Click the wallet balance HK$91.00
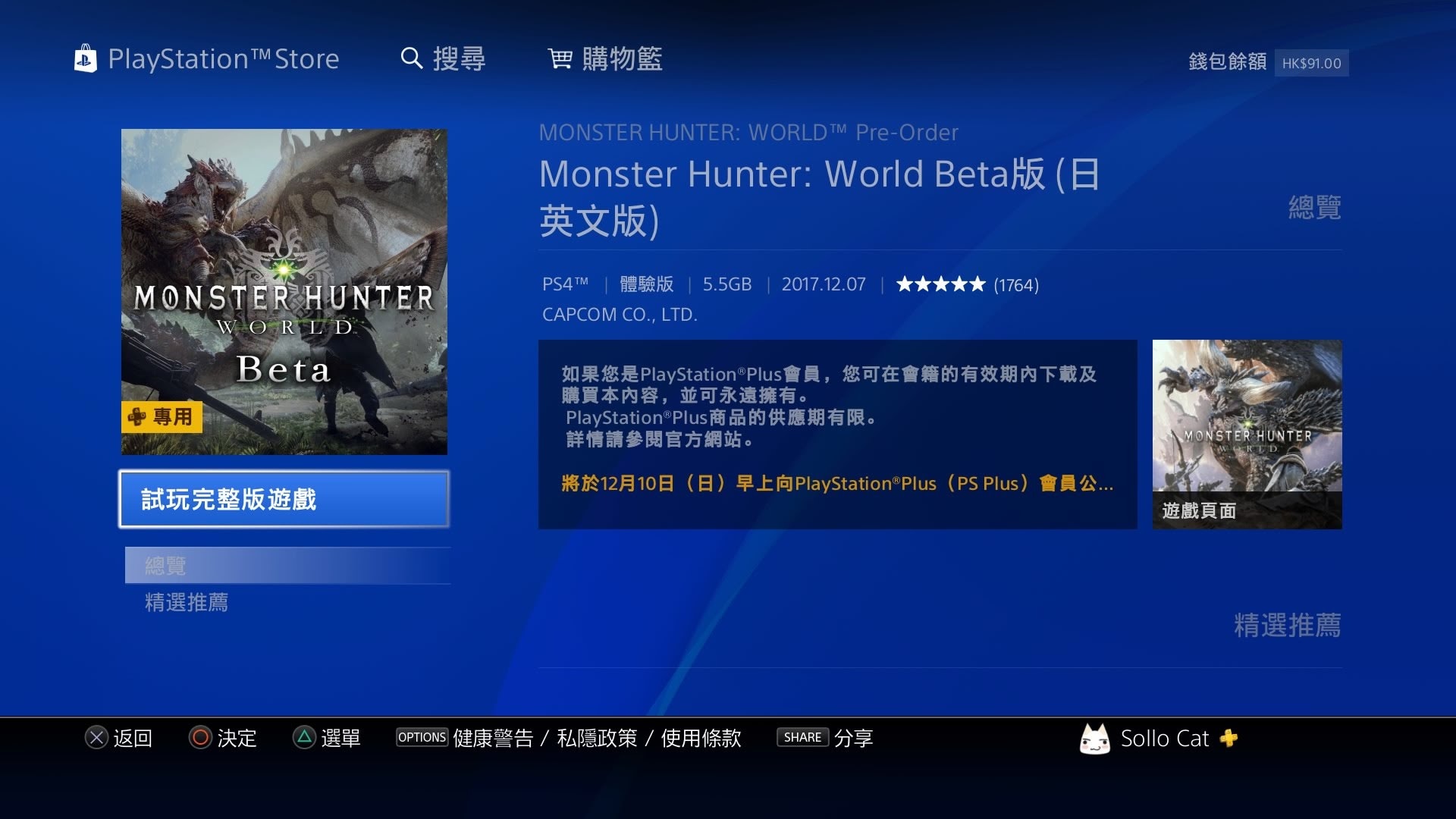The height and width of the screenshot is (819, 1456). 1311,63
